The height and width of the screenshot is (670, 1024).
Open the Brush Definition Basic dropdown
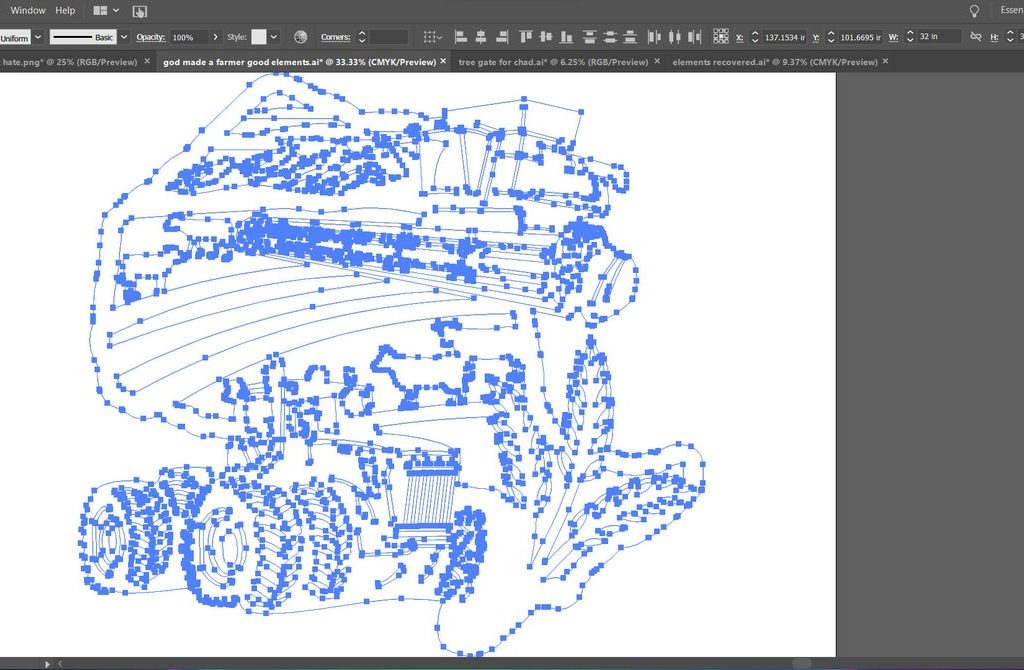click(124, 37)
